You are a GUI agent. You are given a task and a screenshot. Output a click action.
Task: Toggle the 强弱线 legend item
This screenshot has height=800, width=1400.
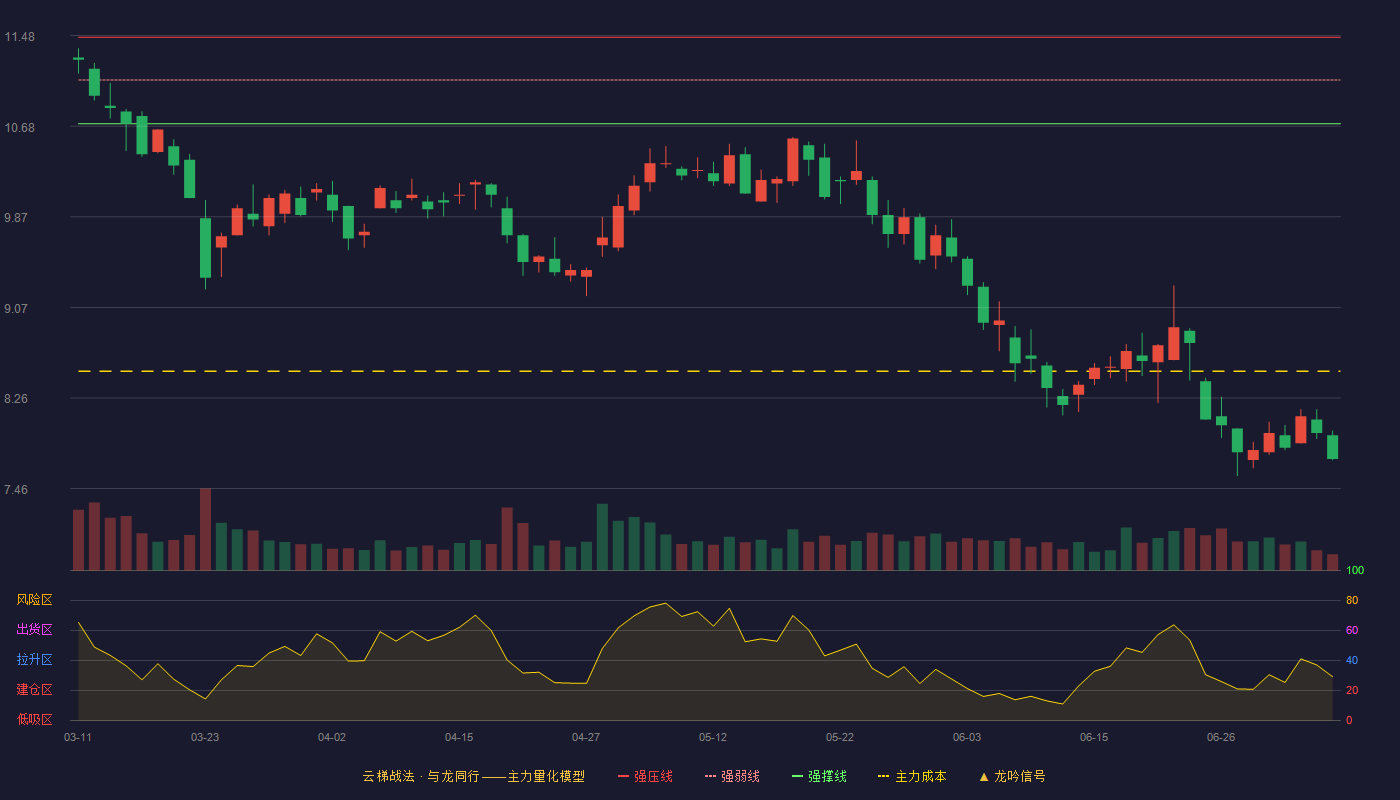click(732, 776)
